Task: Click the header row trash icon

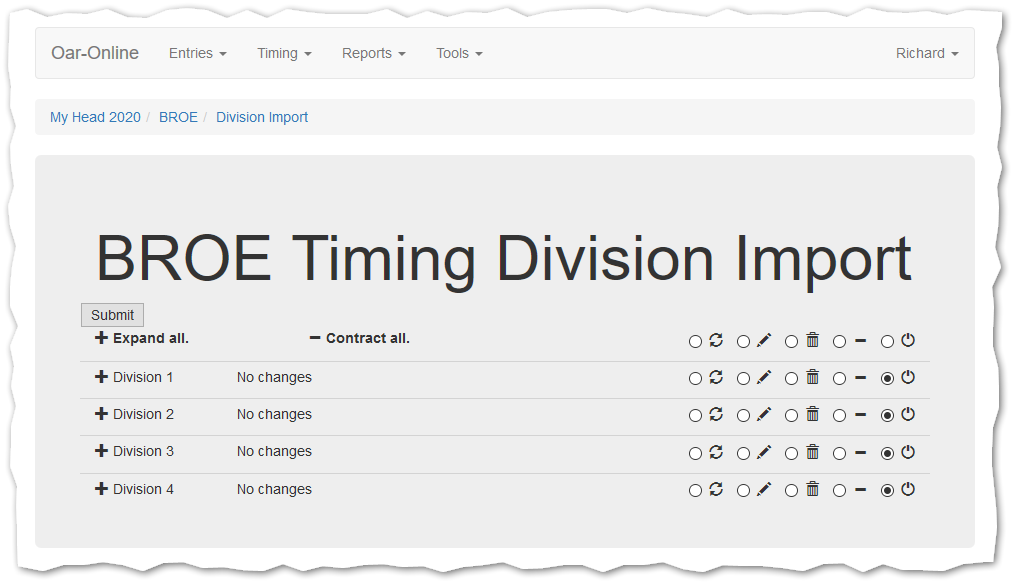Action: [812, 340]
